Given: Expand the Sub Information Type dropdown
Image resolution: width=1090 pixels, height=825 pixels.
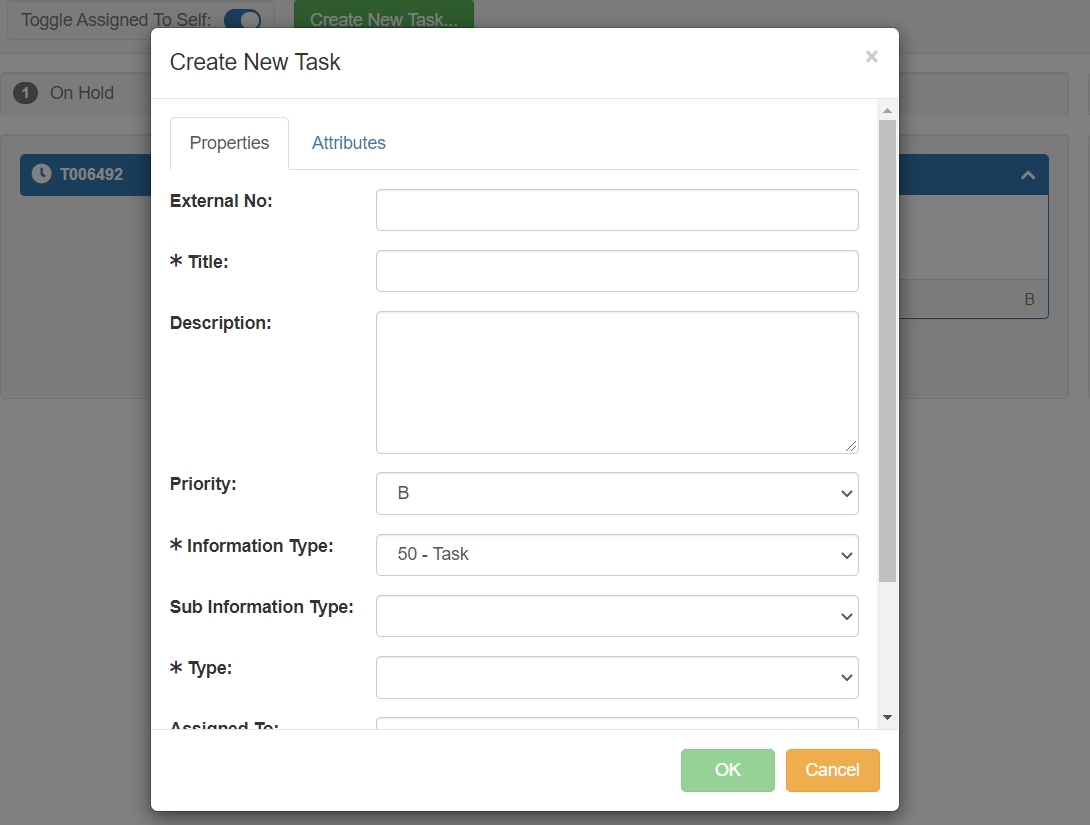Looking at the screenshot, I should (x=617, y=616).
